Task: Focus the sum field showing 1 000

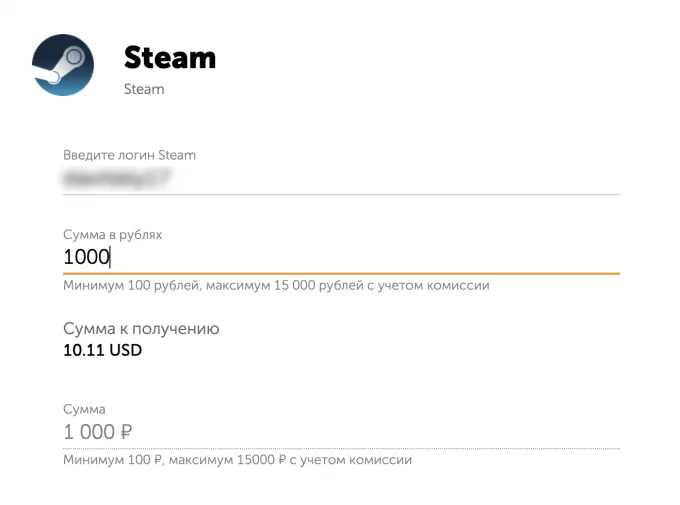Action: point(340,432)
